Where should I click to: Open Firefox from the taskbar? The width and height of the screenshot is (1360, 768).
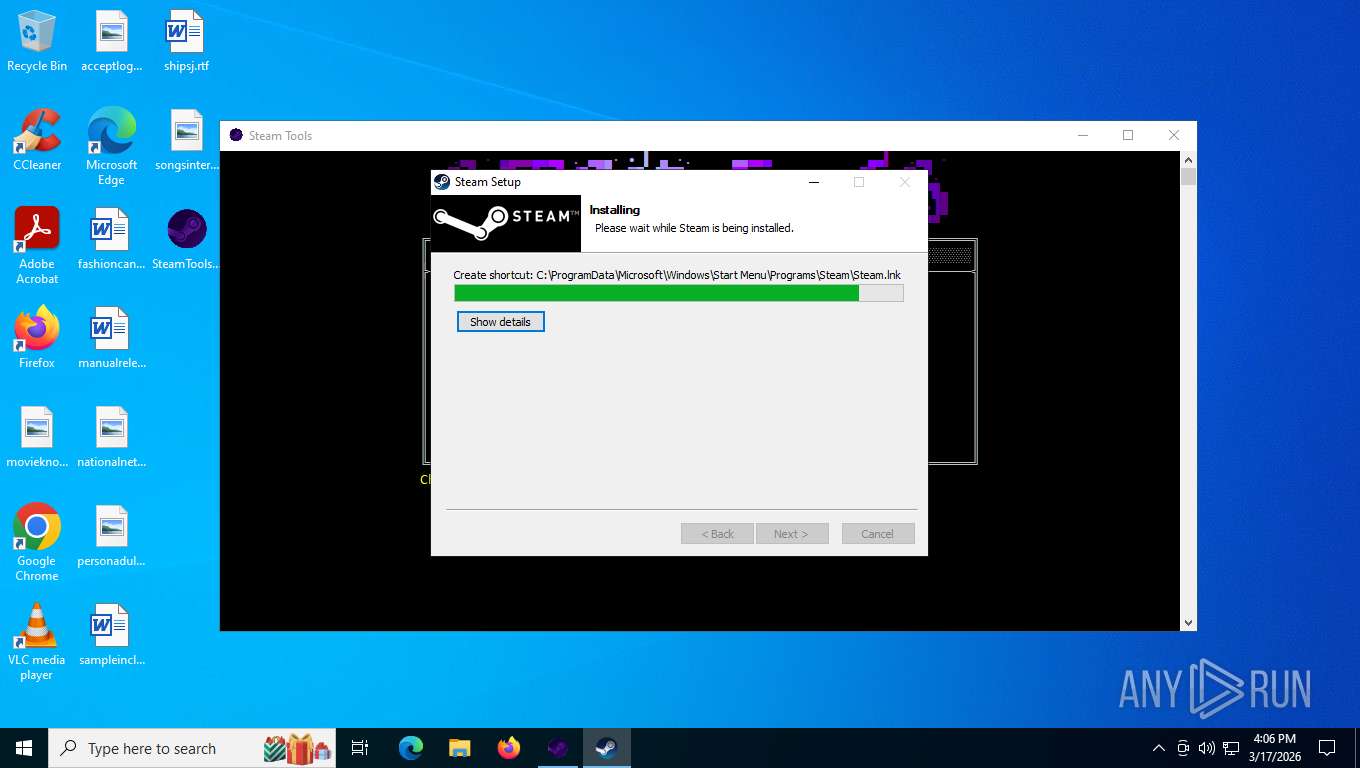click(509, 748)
